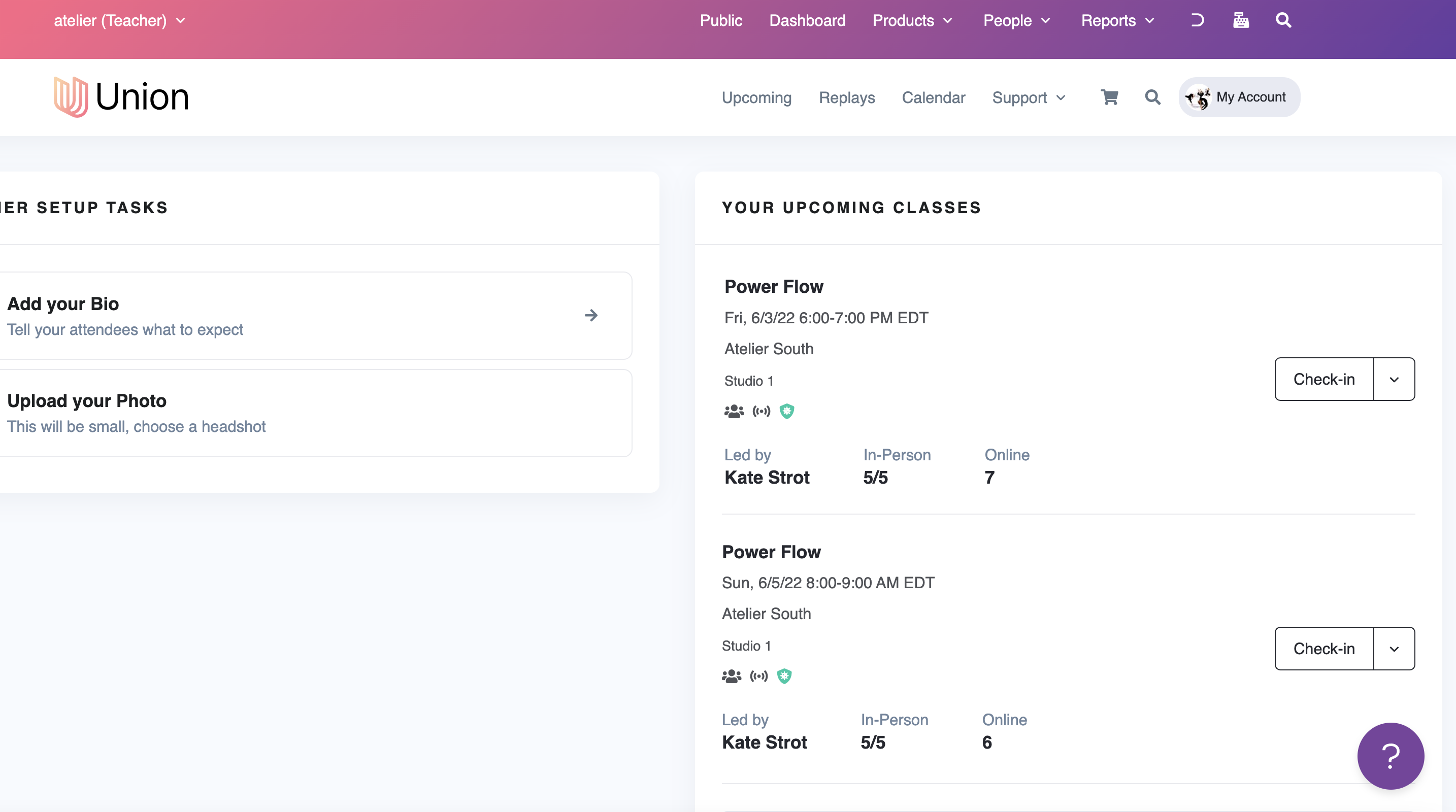This screenshot has height=812, width=1456.
Task: Click the loading spinner icon in admin bar
Action: click(x=1197, y=20)
